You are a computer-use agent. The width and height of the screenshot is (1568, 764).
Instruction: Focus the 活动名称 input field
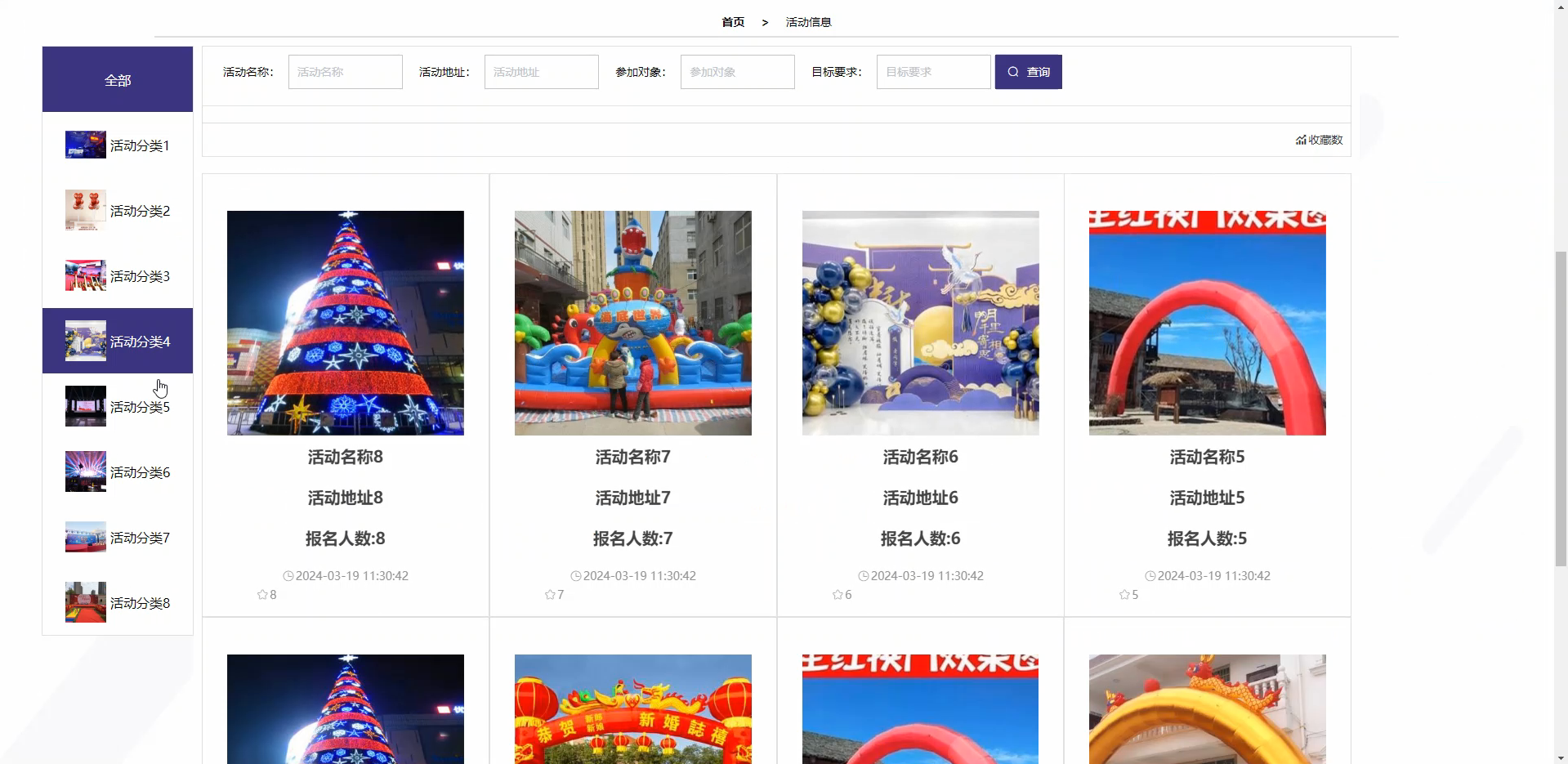[x=345, y=72]
